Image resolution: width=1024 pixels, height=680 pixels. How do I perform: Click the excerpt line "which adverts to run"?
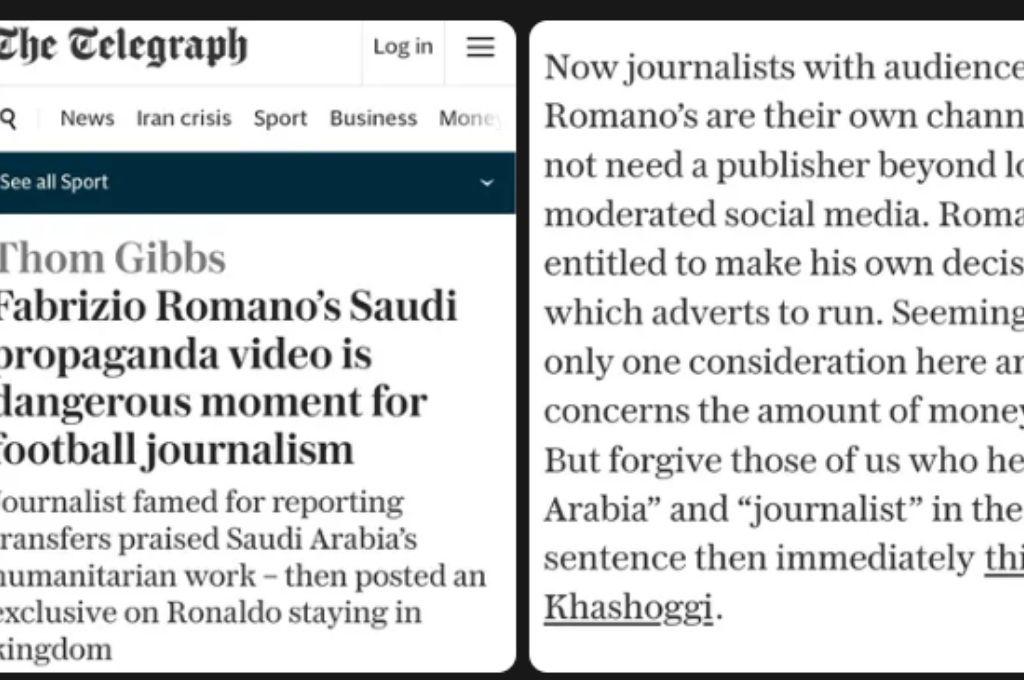click(688, 312)
